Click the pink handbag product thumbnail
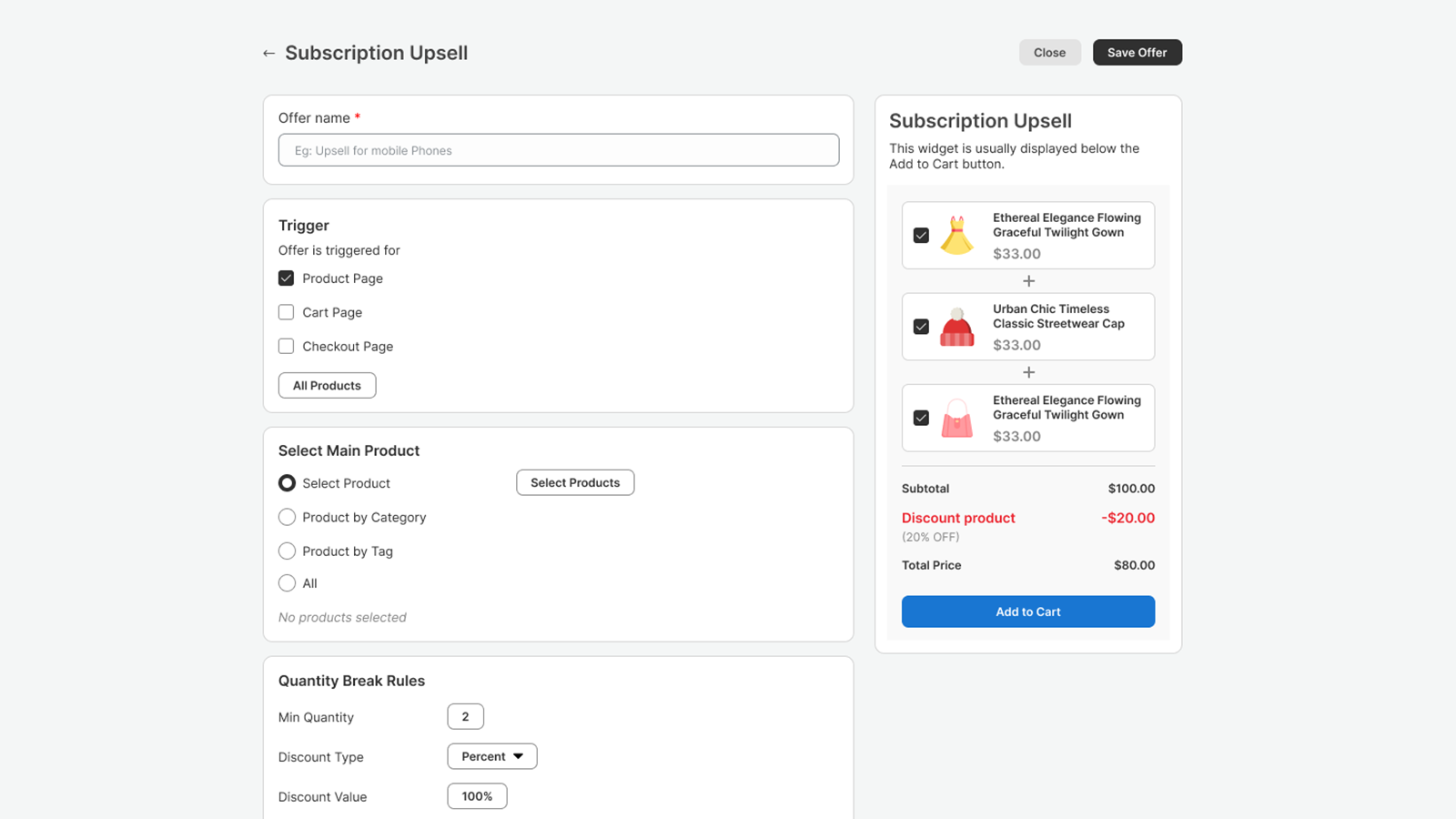 [x=956, y=418]
